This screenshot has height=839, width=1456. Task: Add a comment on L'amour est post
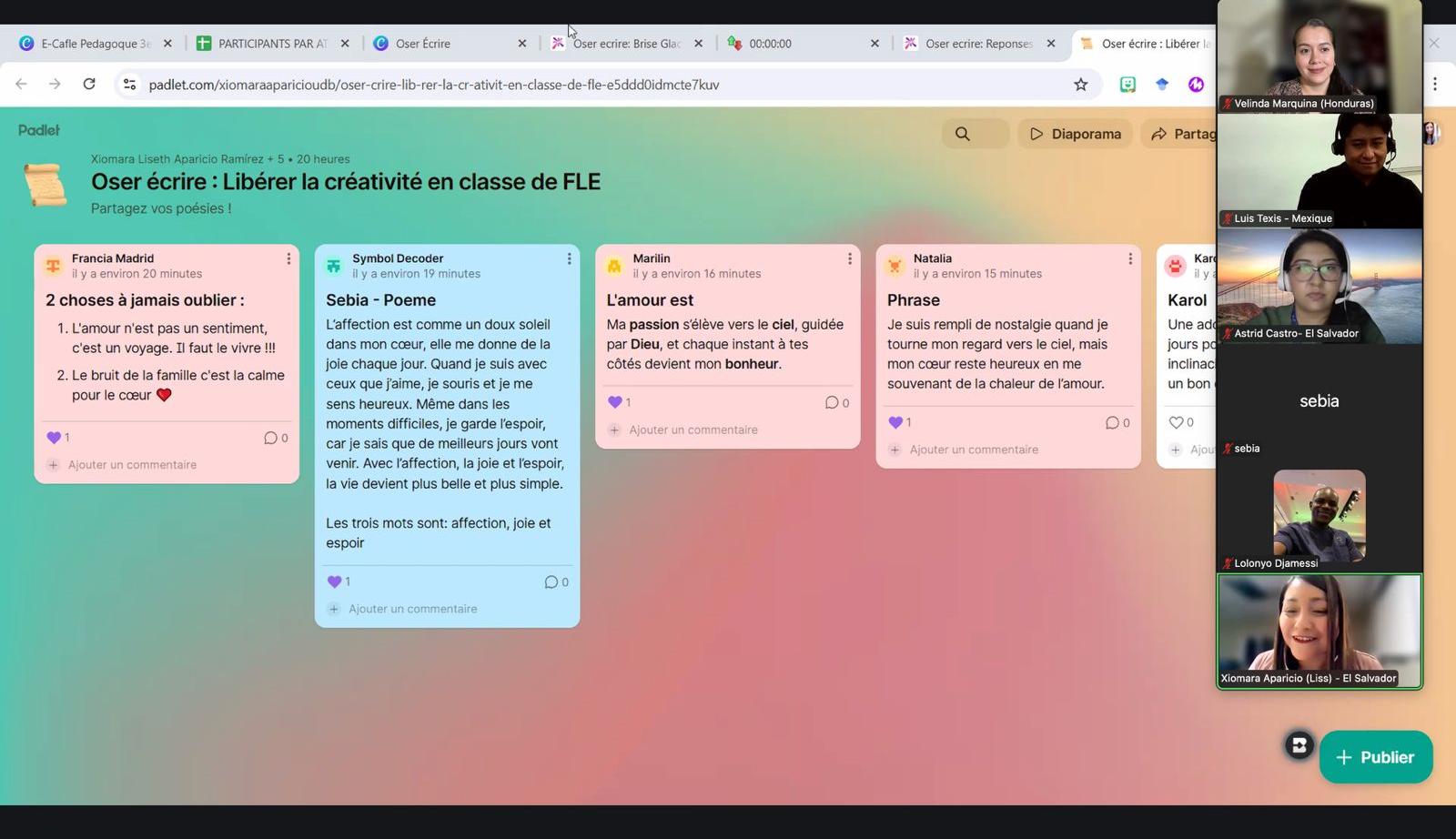tap(693, 430)
